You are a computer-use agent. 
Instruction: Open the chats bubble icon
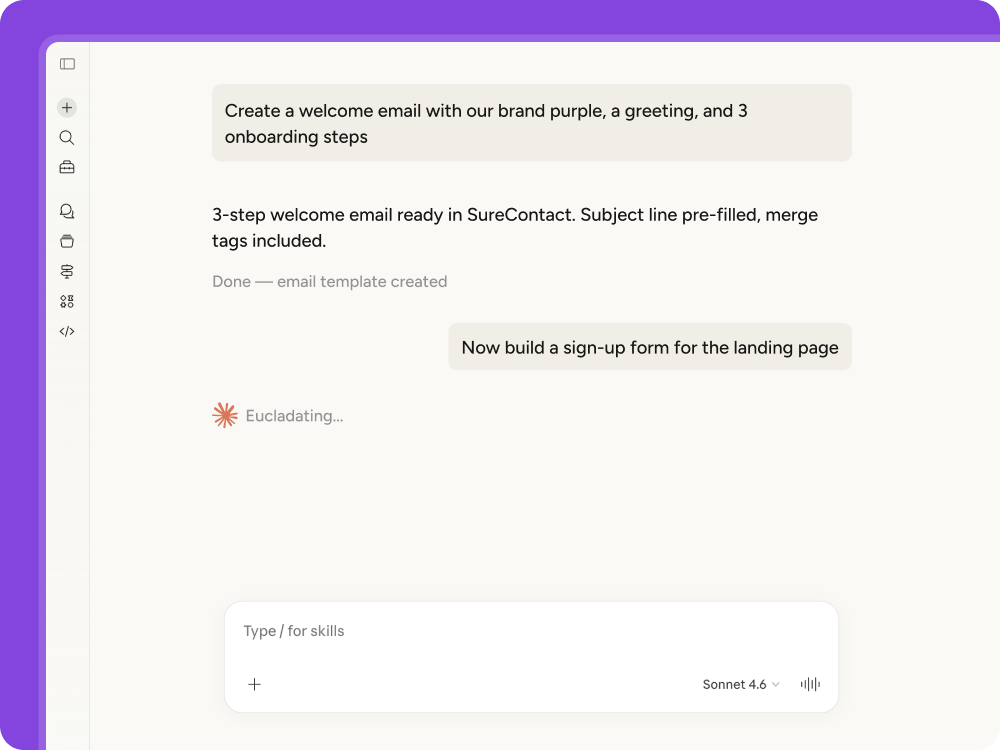click(67, 211)
